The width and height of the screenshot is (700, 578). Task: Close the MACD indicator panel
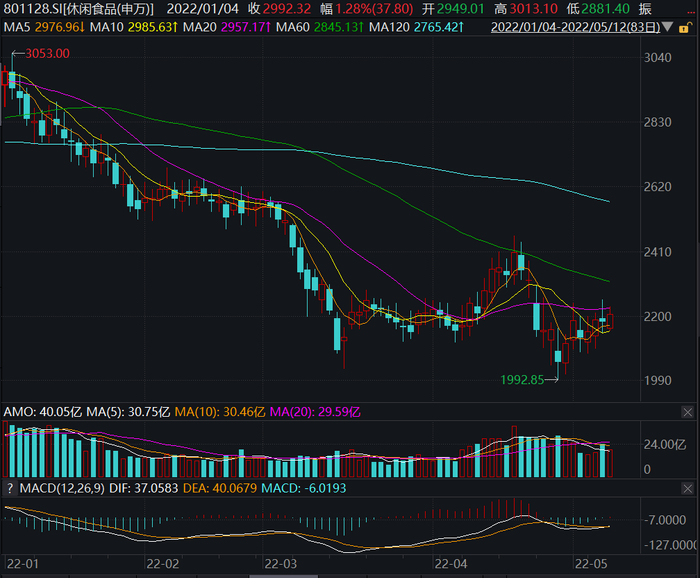click(x=688, y=489)
